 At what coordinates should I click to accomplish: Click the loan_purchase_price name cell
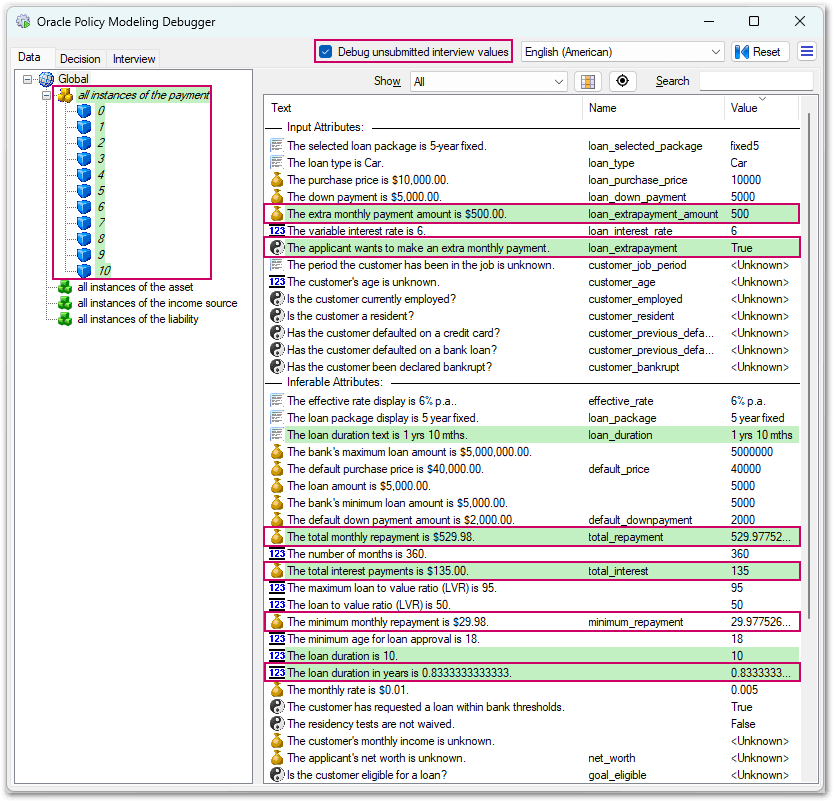click(x=638, y=180)
